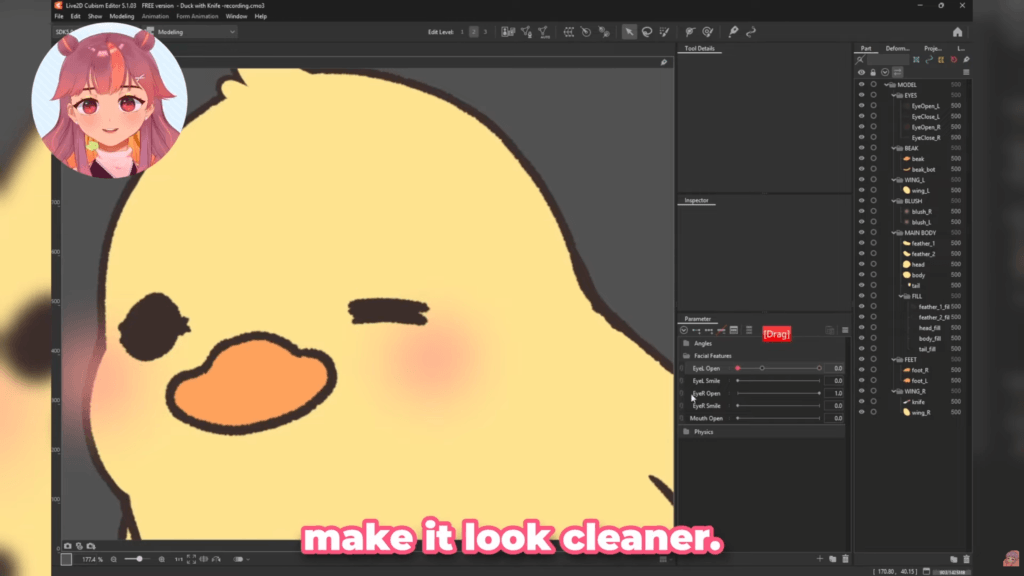This screenshot has height=576, width=1024.
Task: Open the File menu
Action: pos(59,16)
